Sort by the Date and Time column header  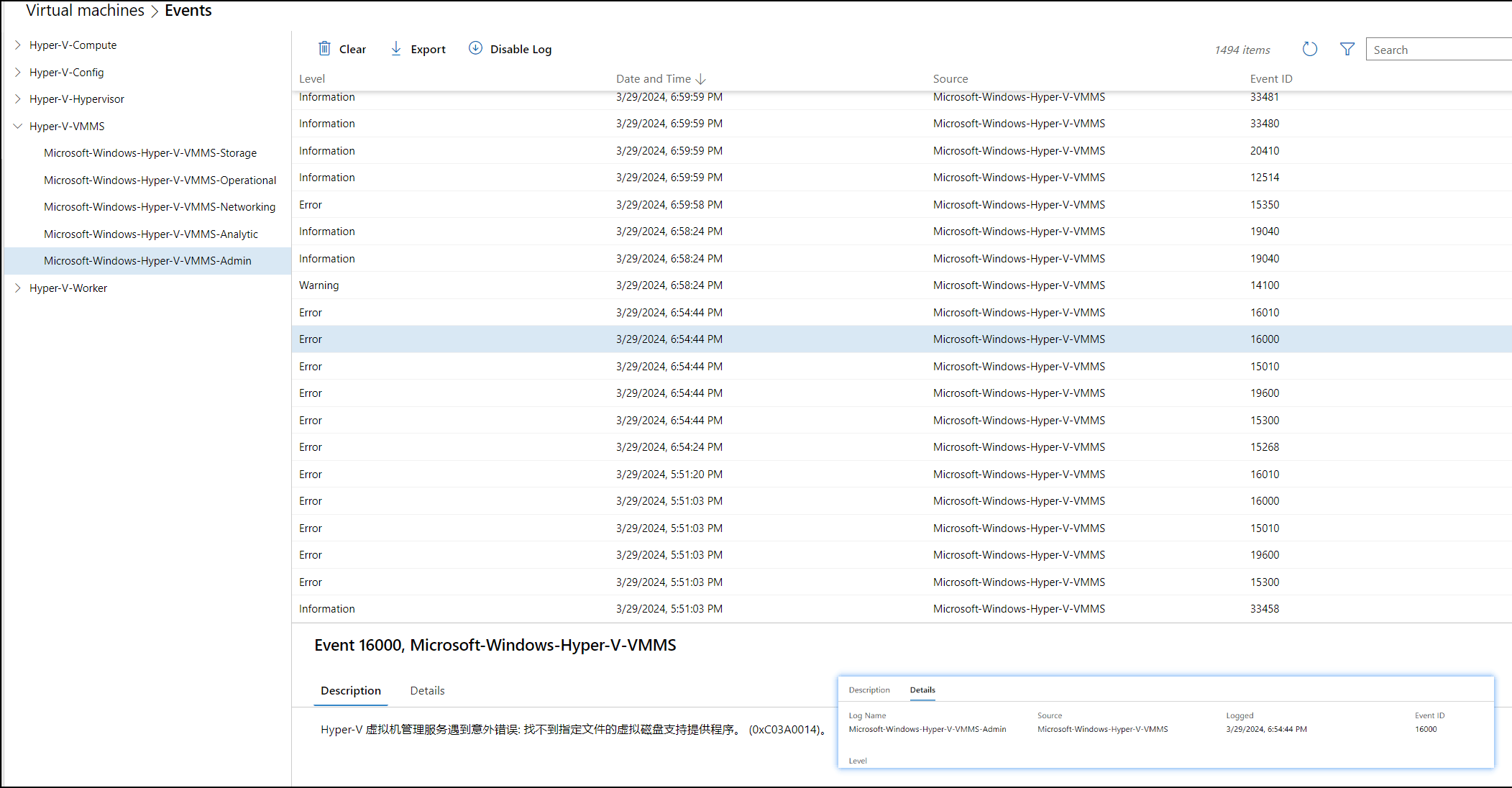coord(653,79)
